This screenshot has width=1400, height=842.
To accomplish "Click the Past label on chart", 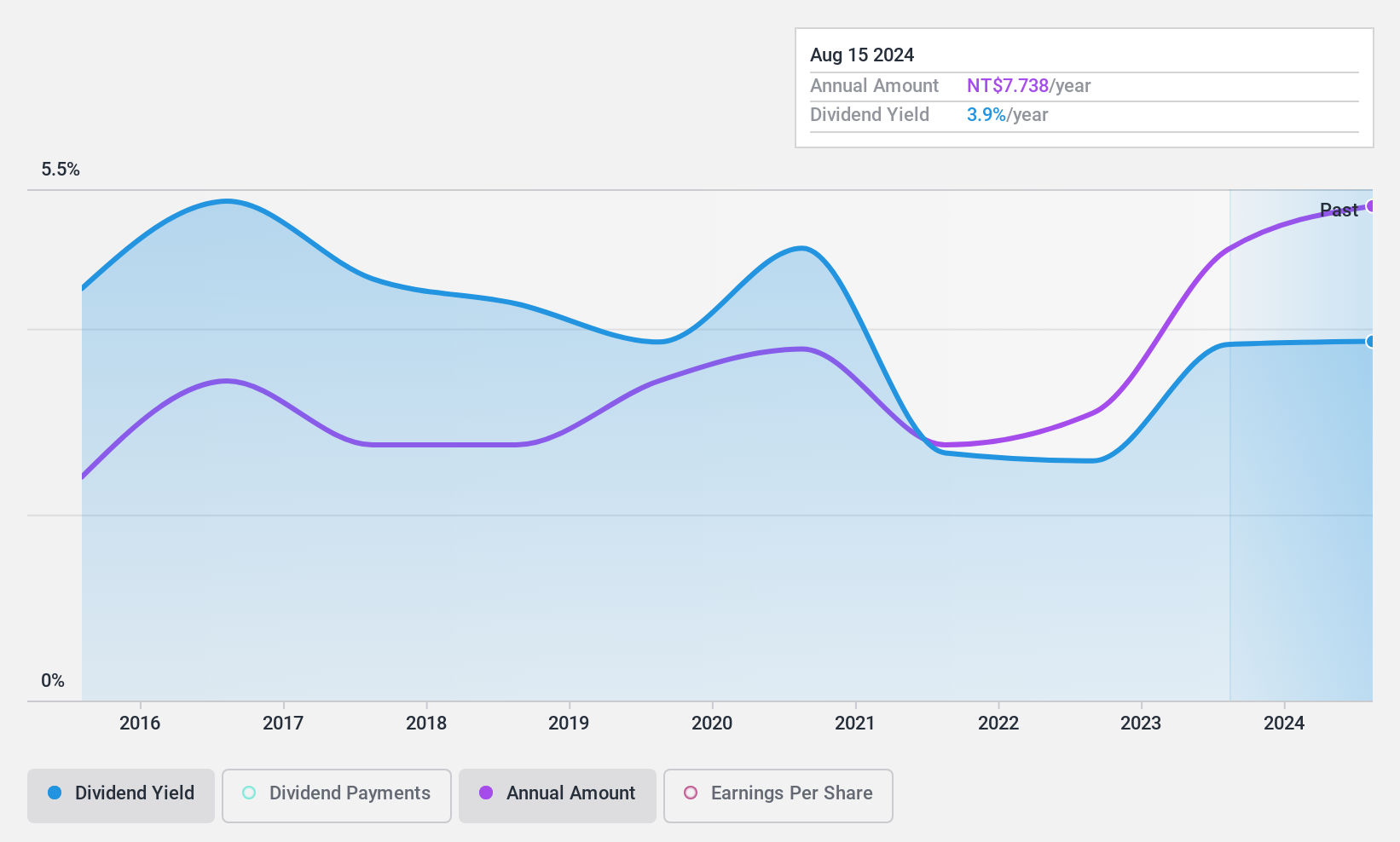I will coord(1339,210).
